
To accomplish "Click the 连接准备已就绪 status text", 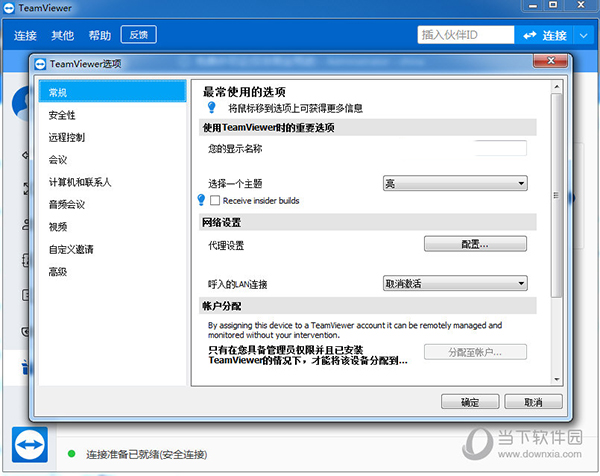I will point(147,454).
